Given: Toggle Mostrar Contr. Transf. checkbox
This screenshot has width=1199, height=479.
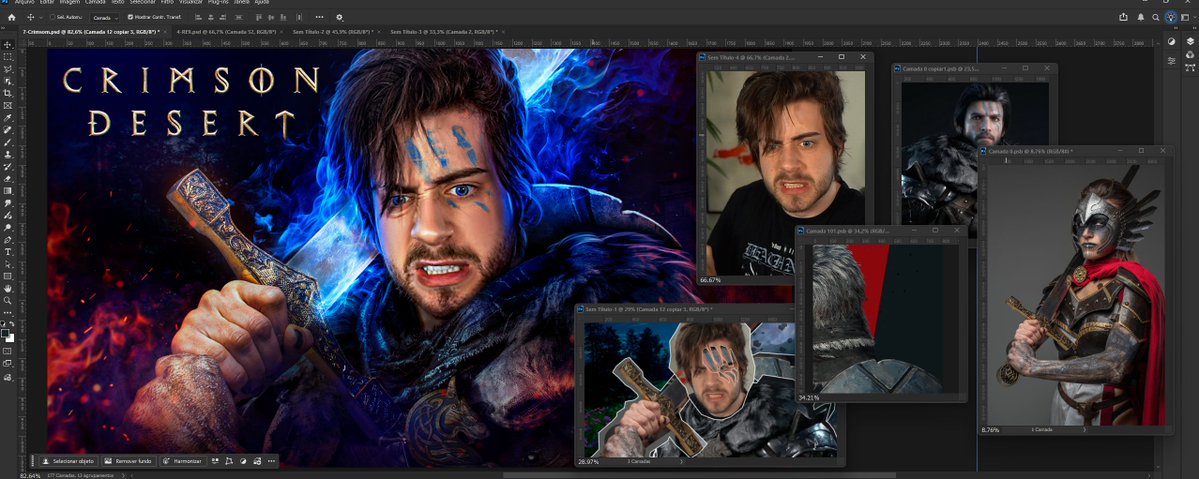Looking at the screenshot, I should [x=130, y=17].
